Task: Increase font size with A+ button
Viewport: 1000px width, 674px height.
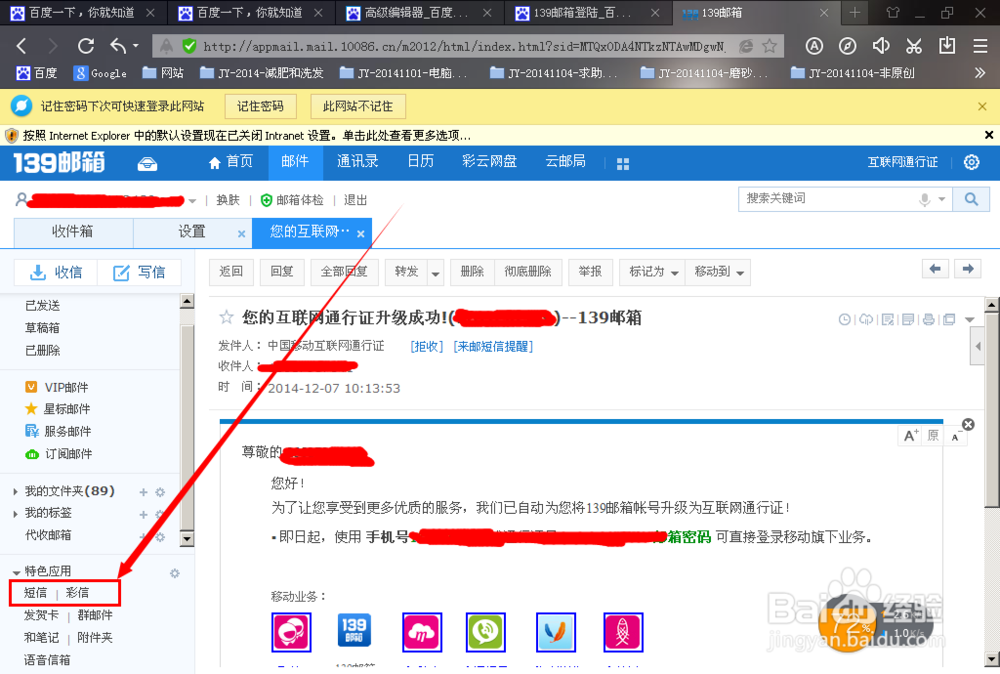Action: [910, 436]
